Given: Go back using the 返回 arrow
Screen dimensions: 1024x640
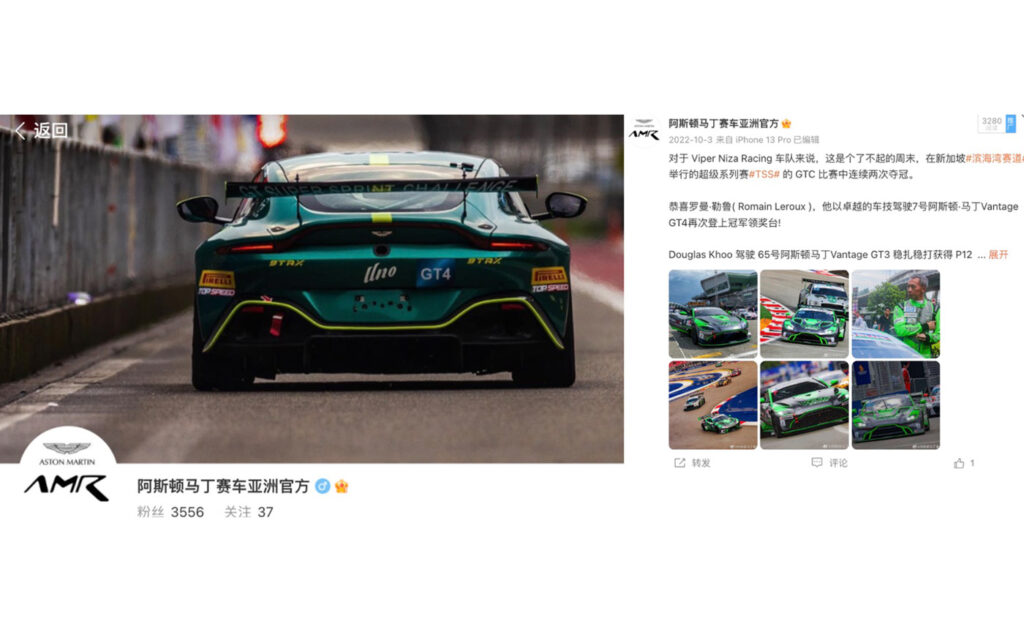Looking at the screenshot, I should [x=40, y=131].
